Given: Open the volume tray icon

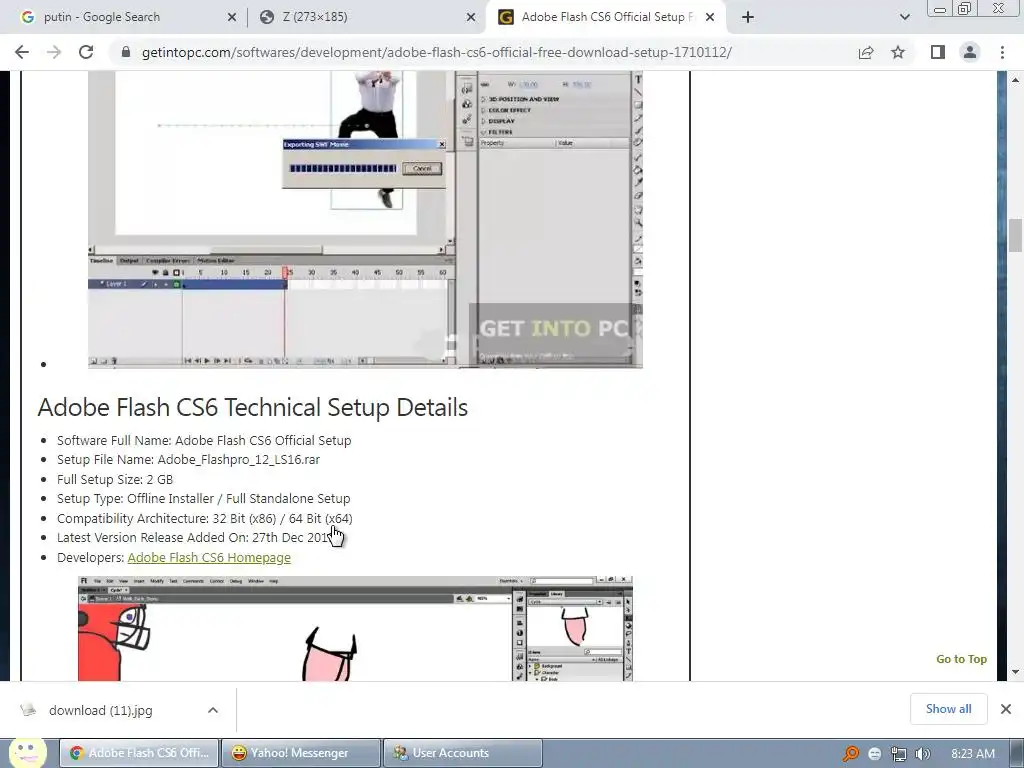Looking at the screenshot, I should click(x=923, y=754).
